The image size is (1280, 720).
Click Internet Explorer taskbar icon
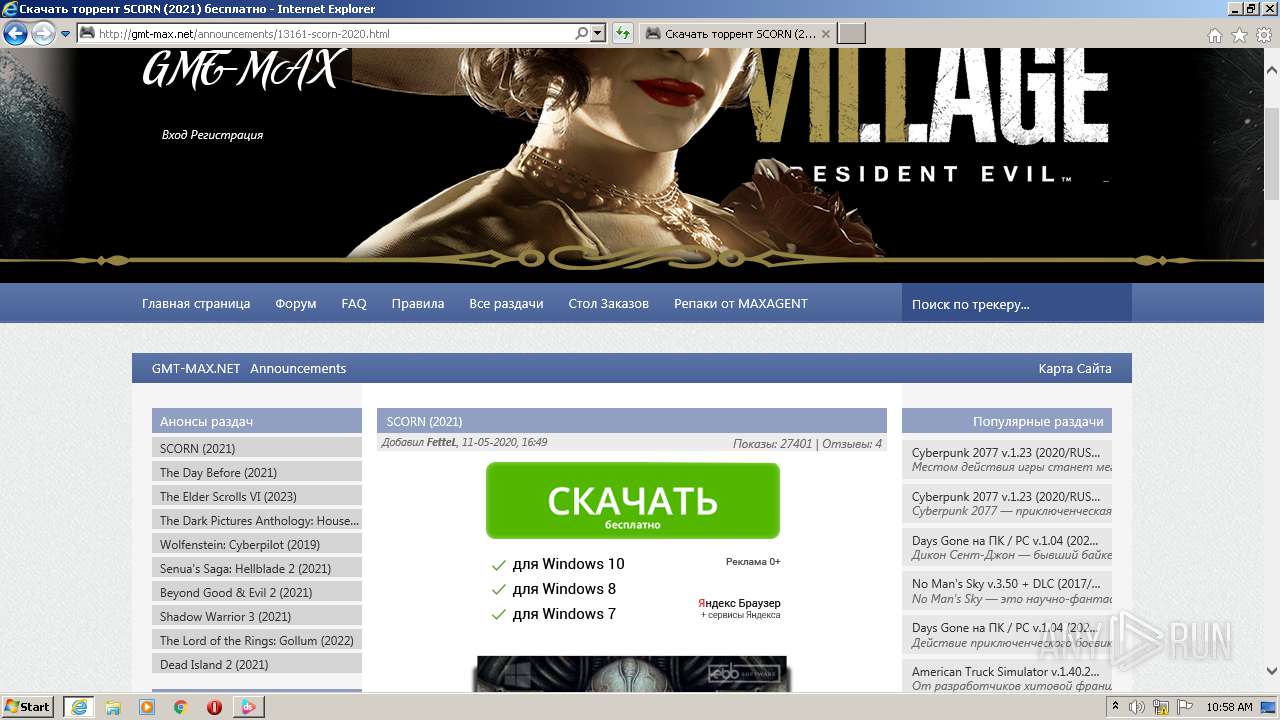pyautogui.click(x=78, y=707)
